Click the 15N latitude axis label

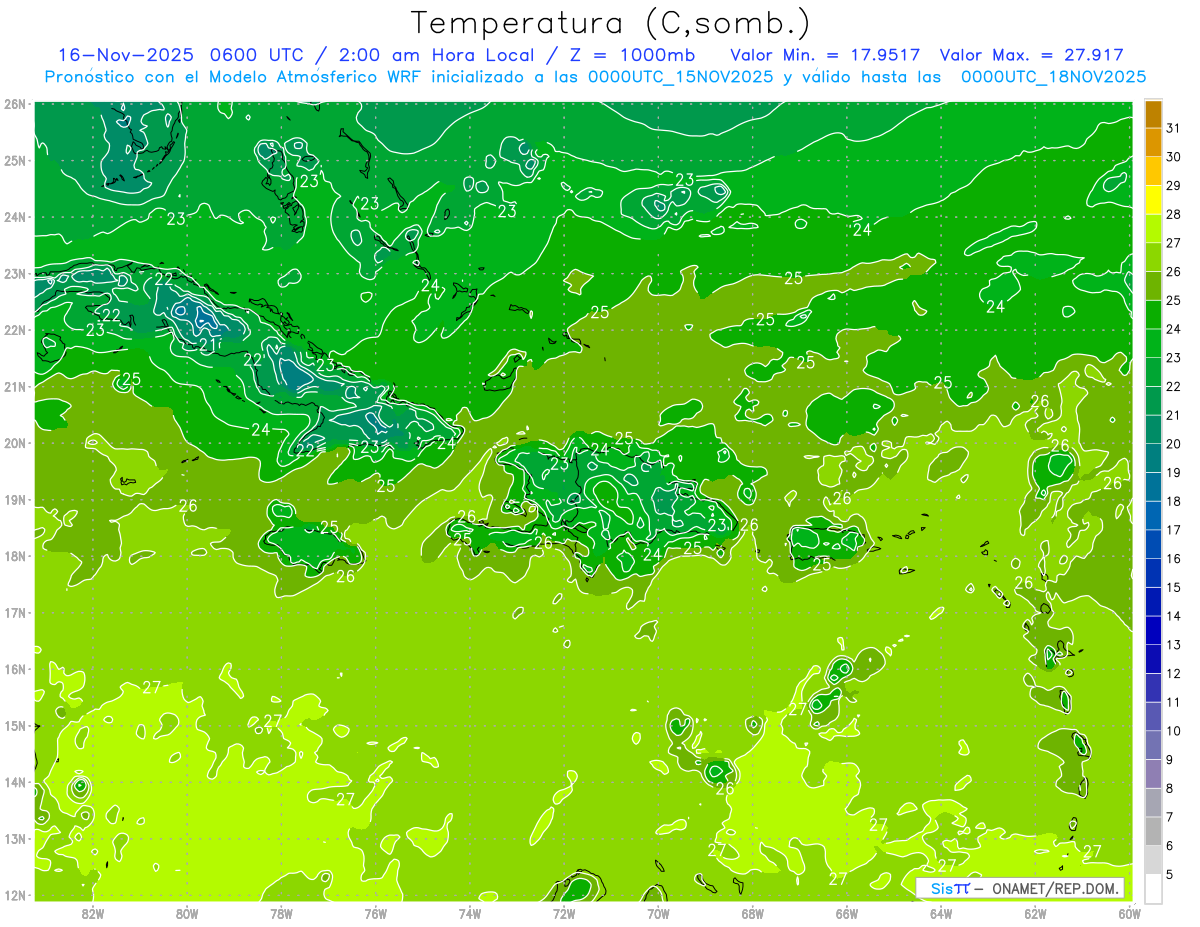(x=15, y=726)
